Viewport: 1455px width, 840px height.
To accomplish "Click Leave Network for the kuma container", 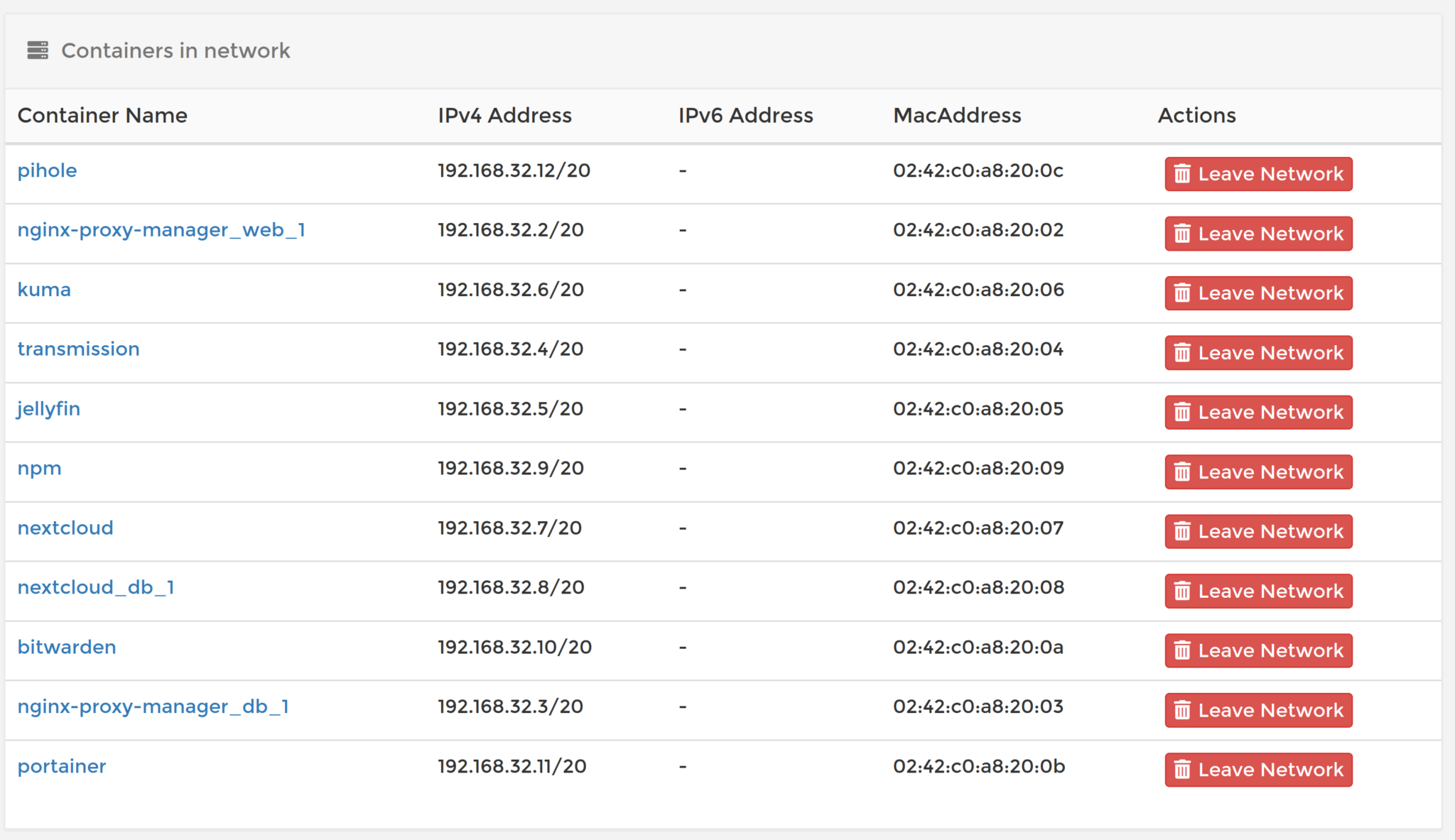I will click(x=1258, y=293).
